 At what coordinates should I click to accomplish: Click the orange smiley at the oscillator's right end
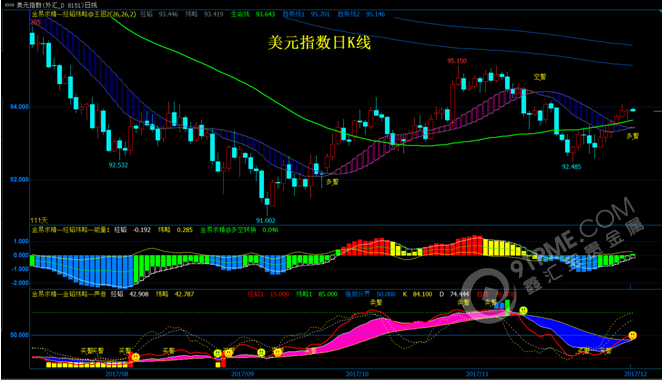[632, 335]
